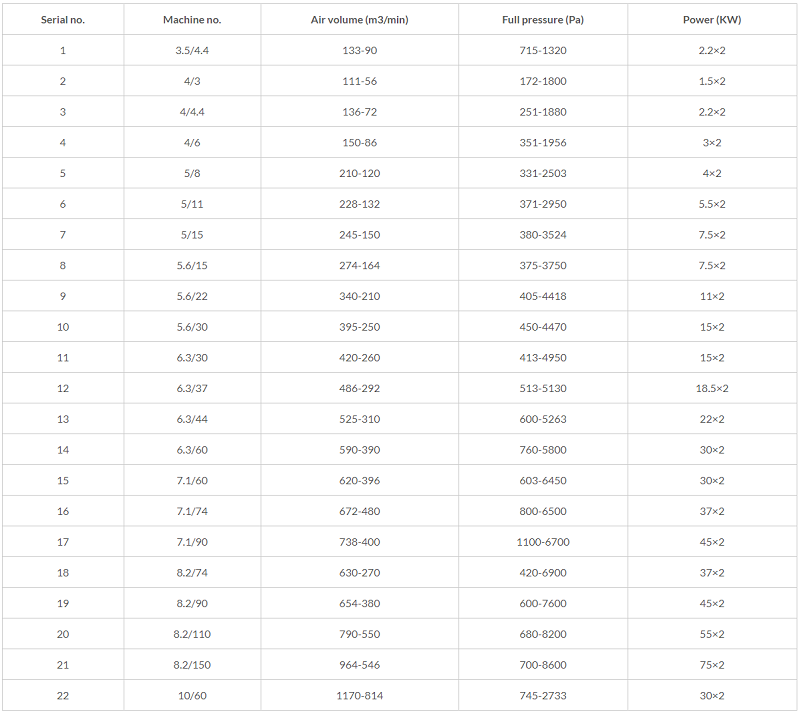Viewport: 800px width, 712px height.
Task: Select the Machine no. header cell
Action: [x=192, y=20]
